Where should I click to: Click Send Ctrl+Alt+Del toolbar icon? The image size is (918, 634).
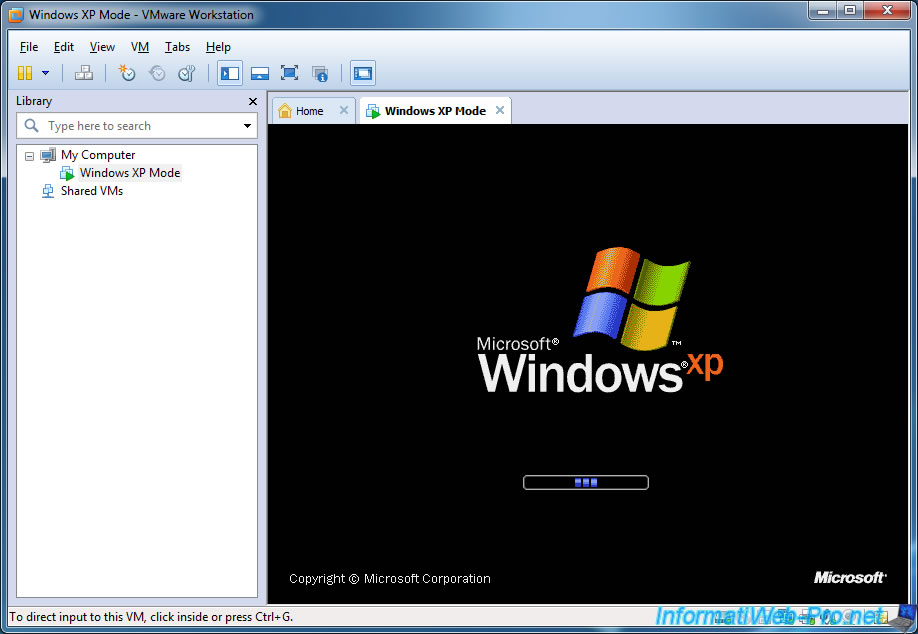(x=84, y=73)
